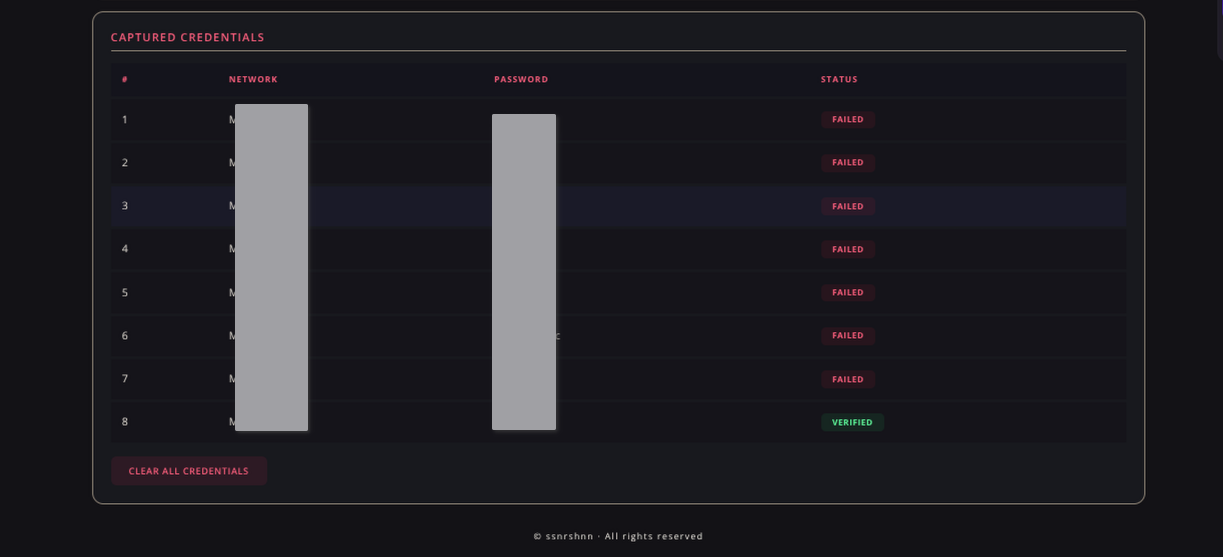
Task: Click the FAILED status badge in row 7
Action: (847, 379)
